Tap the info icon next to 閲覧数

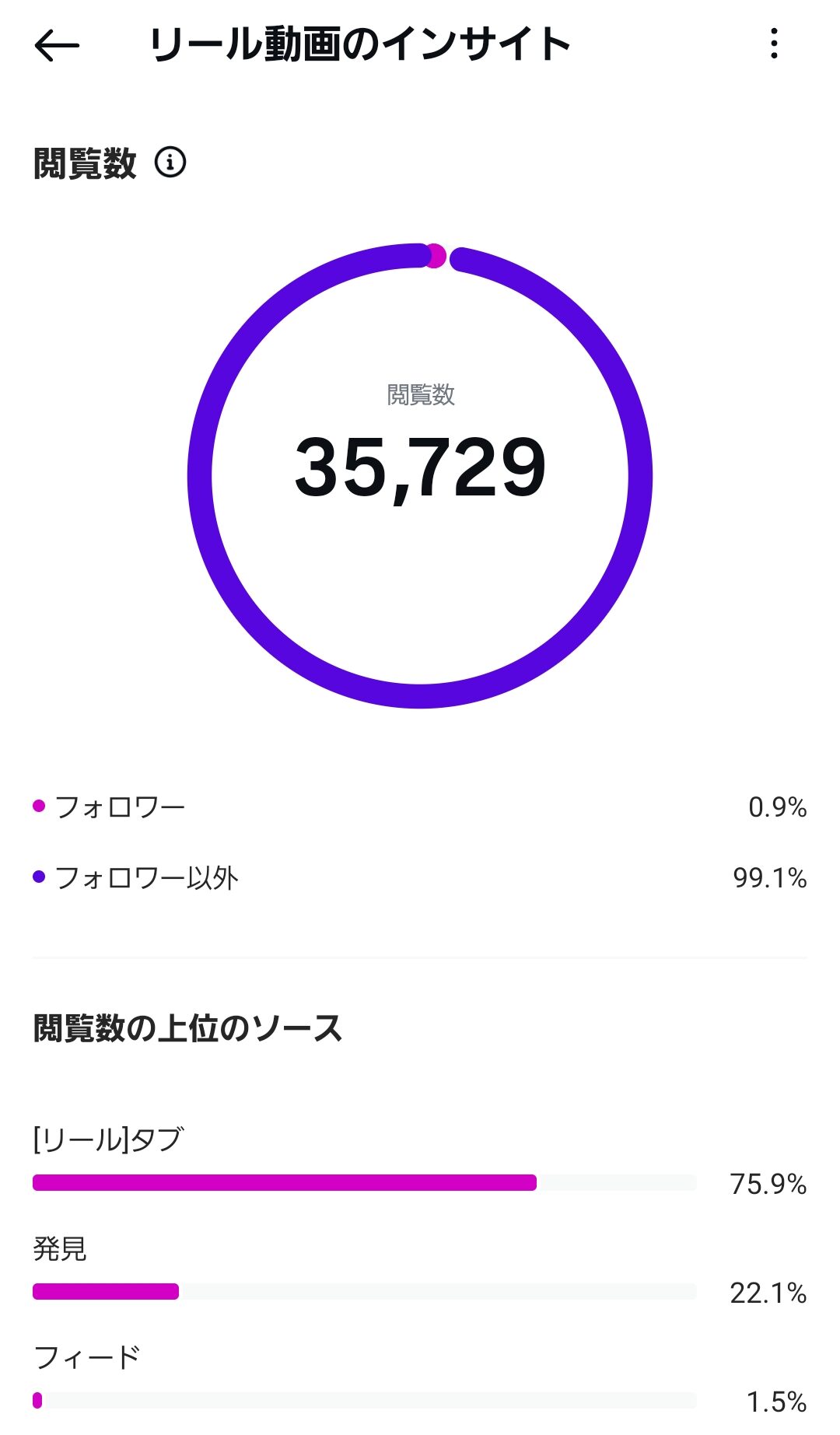pyautogui.click(x=170, y=163)
